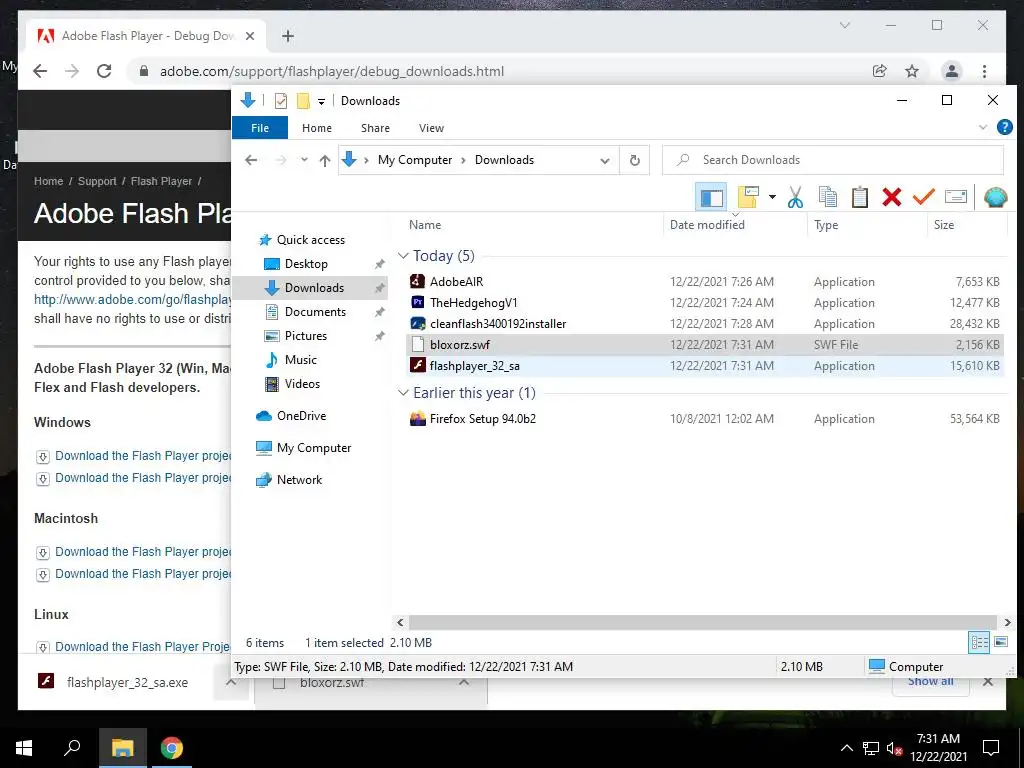
Task: Expand the Explorer ribbon chevron
Action: click(x=983, y=127)
